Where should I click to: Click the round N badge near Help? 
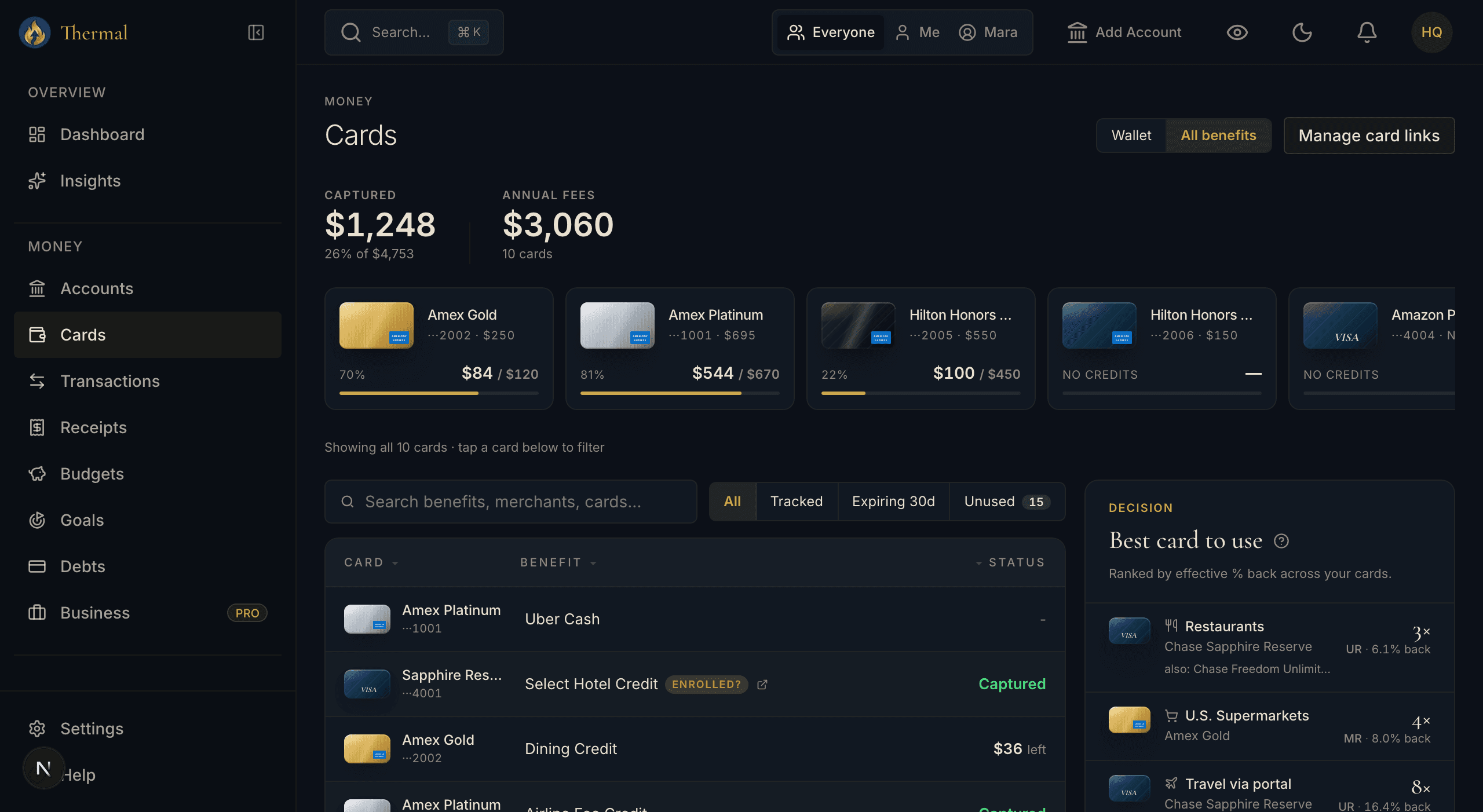43,769
